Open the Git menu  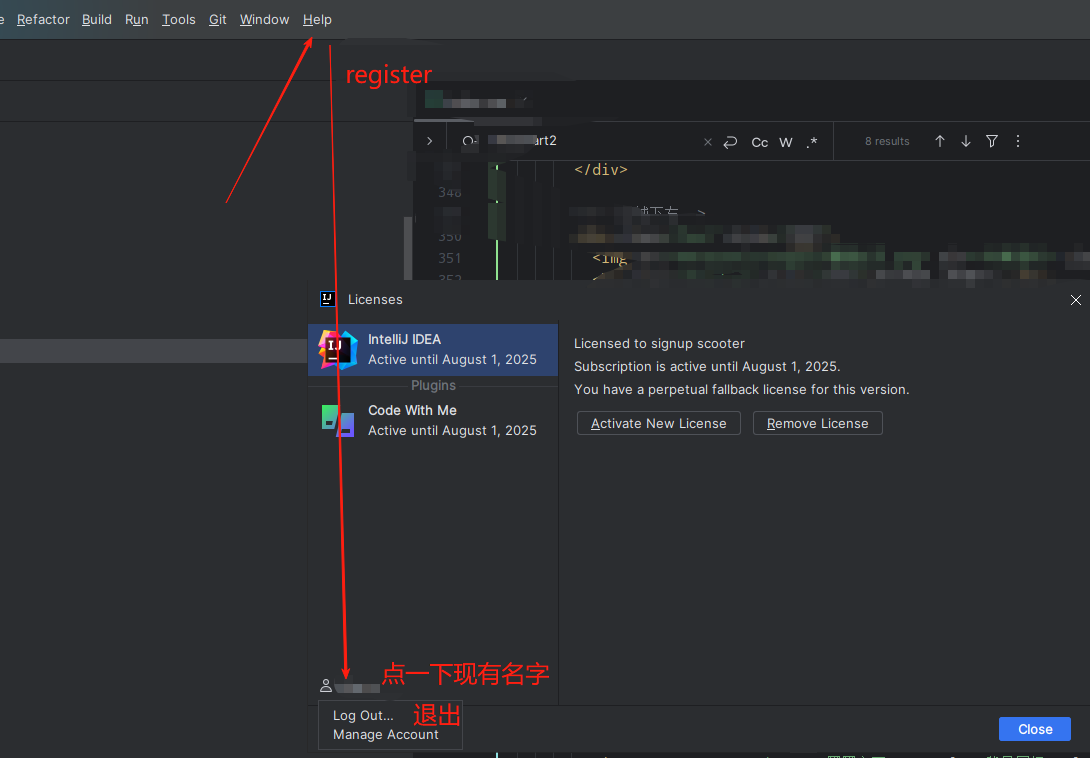(x=218, y=19)
